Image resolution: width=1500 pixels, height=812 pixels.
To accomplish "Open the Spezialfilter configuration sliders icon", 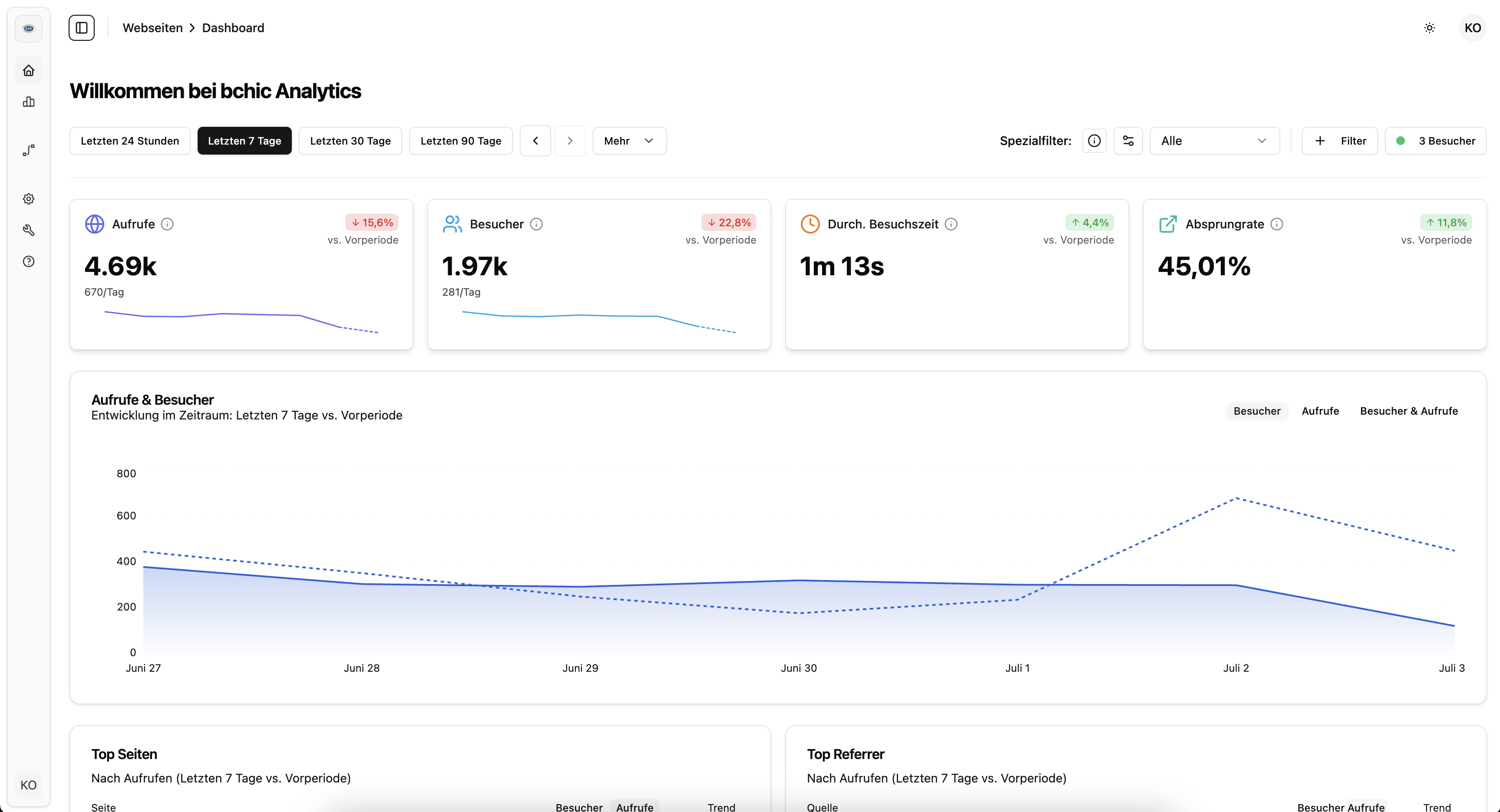I will (x=1129, y=140).
